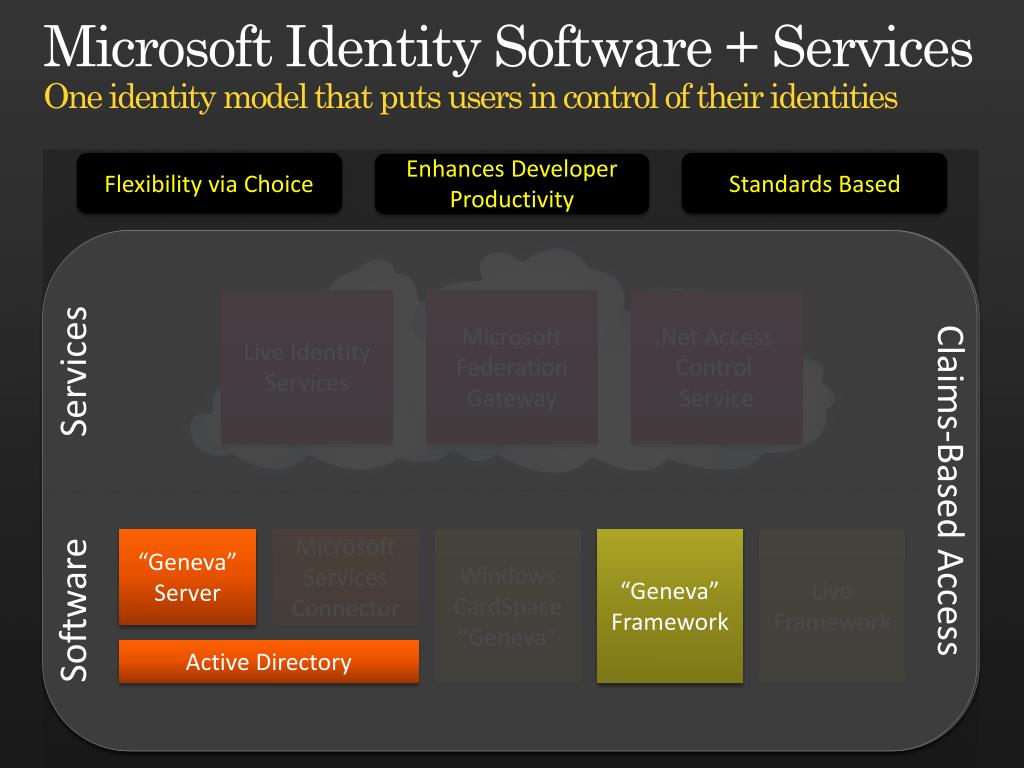Select the Enhances Developer Productivity box

[x=511, y=184]
